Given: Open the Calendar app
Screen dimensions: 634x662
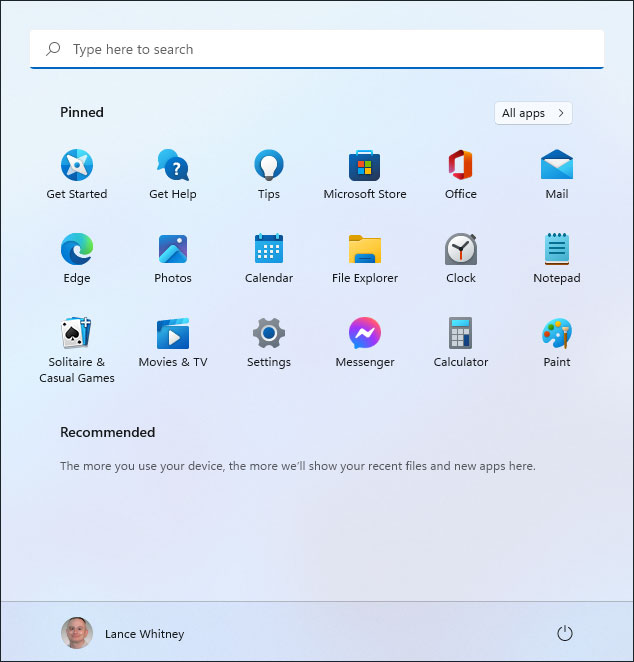Looking at the screenshot, I should (x=269, y=250).
